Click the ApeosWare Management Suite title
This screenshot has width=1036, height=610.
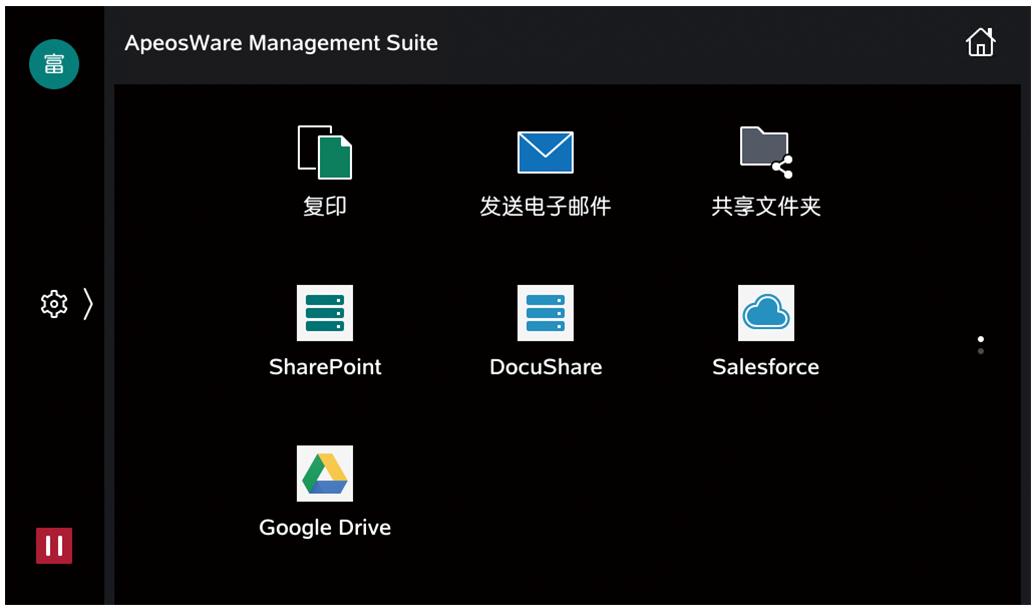(281, 43)
